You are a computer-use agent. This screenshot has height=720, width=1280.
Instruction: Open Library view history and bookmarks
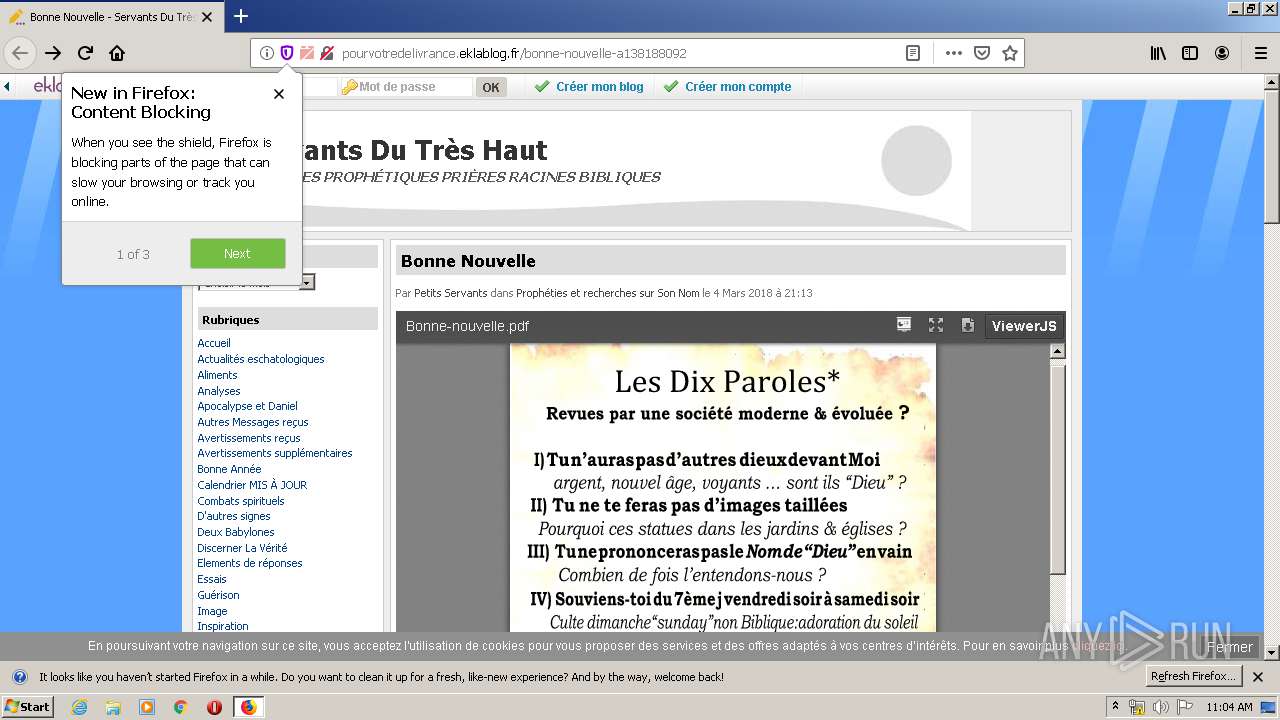coord(1158,53)
